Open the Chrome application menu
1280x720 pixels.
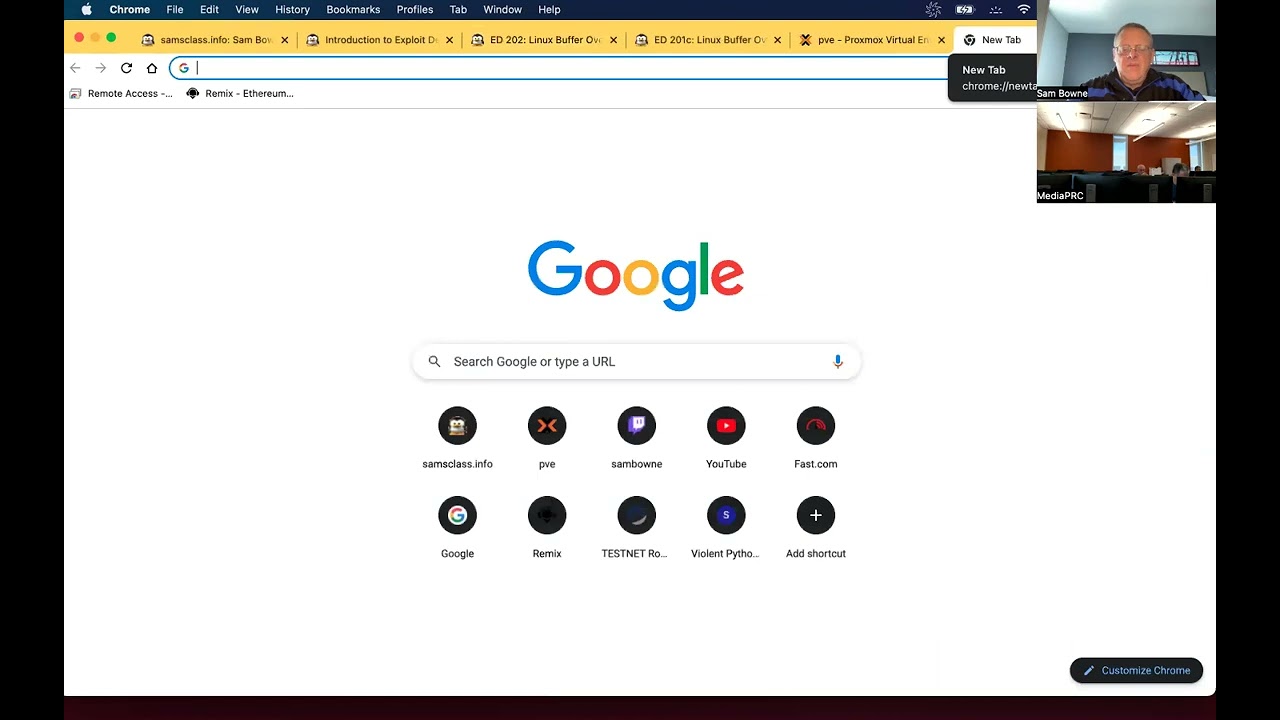pos(129,9)
